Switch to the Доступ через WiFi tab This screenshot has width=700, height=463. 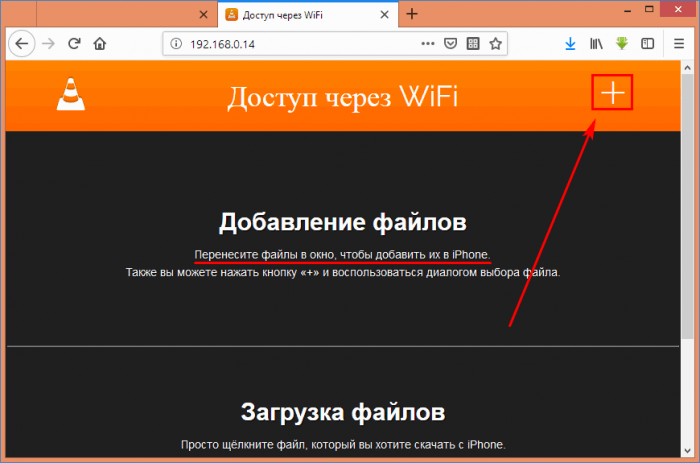click(308, 15)
